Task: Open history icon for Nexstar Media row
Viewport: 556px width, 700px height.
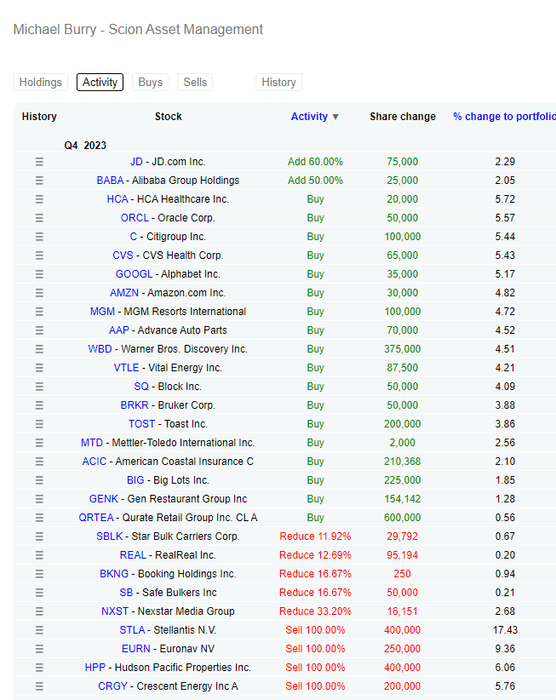Action: 39,612
